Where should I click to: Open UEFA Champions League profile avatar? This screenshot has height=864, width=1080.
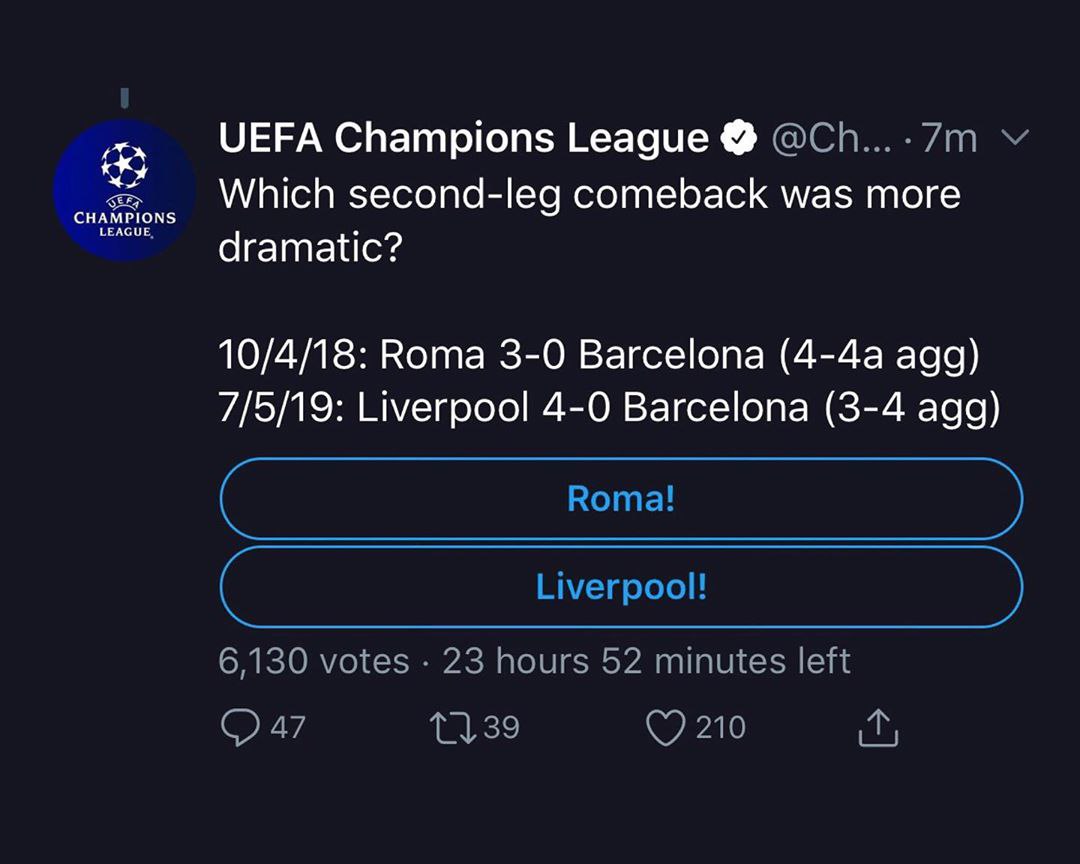[x=125, y=190]
